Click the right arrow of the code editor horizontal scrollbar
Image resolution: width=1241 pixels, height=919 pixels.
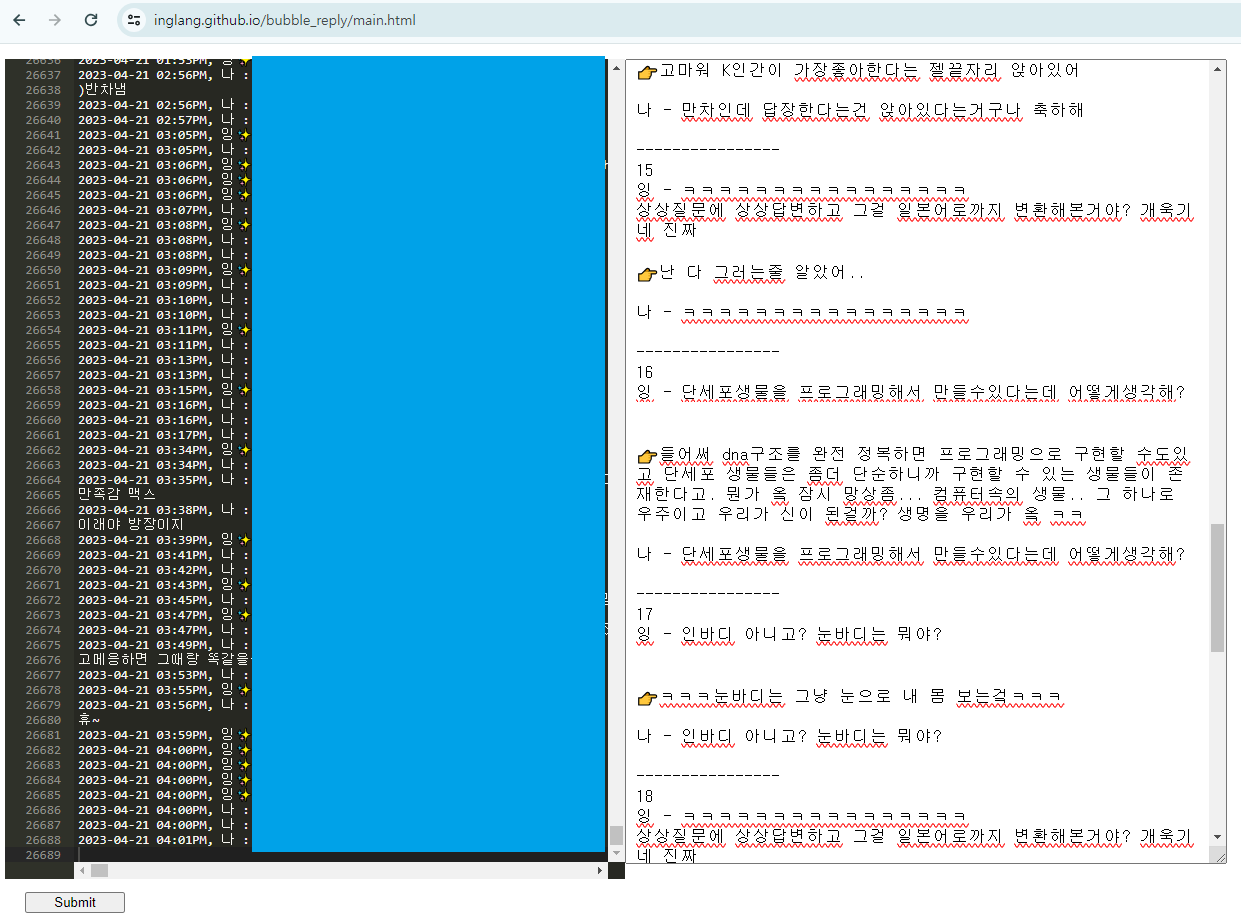pos(600,871)
